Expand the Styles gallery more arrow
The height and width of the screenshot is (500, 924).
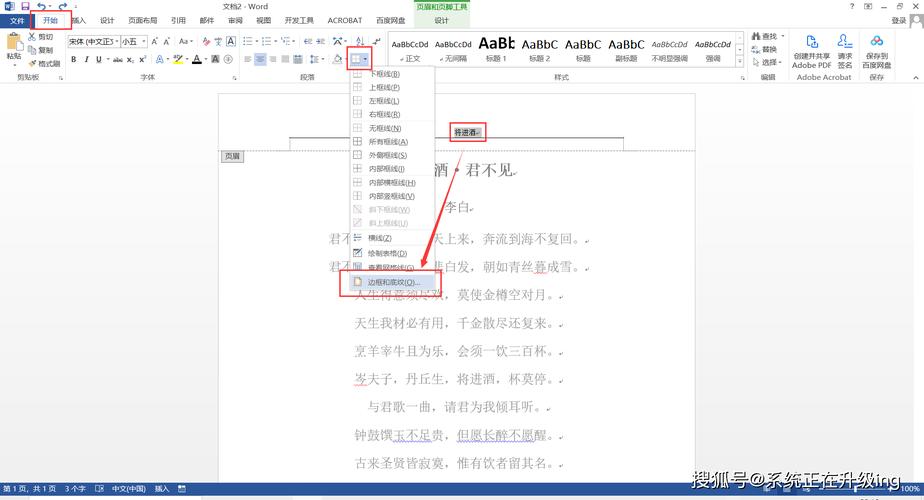[x=740, y=61]
